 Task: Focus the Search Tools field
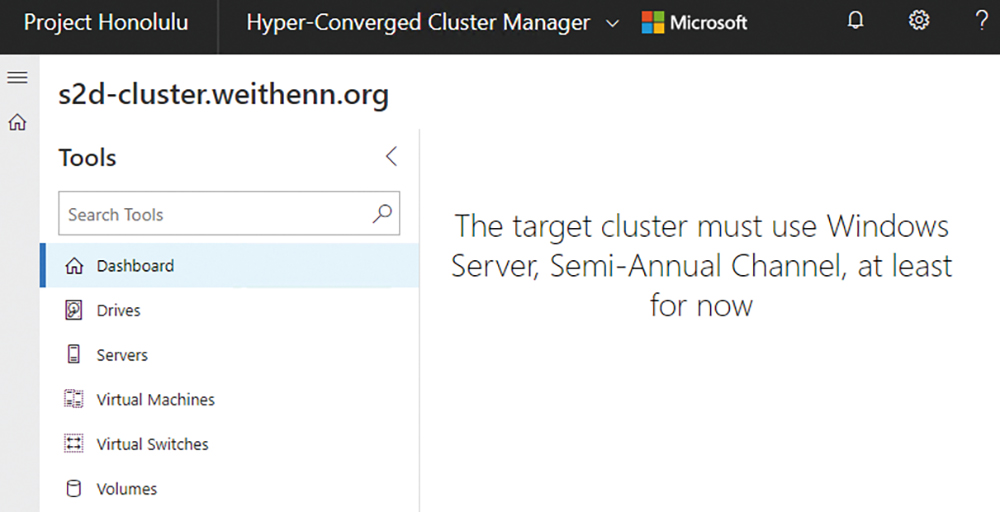point(229,214)
